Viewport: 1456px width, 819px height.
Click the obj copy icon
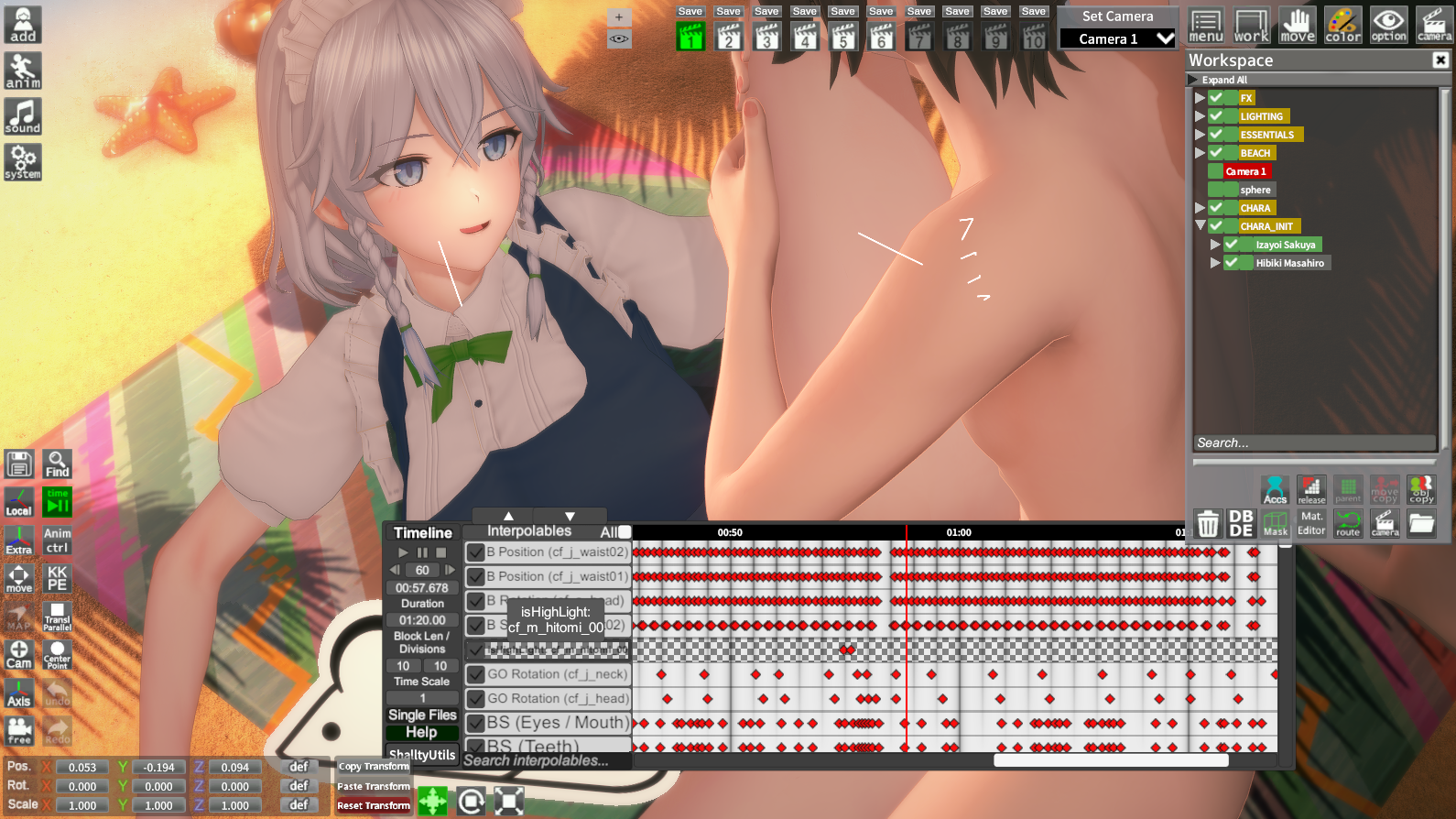point(1421,490)
